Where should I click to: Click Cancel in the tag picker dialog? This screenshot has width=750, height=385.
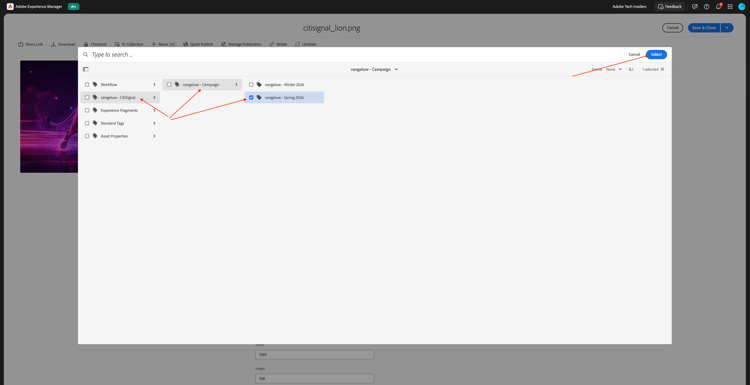(634, 55)
